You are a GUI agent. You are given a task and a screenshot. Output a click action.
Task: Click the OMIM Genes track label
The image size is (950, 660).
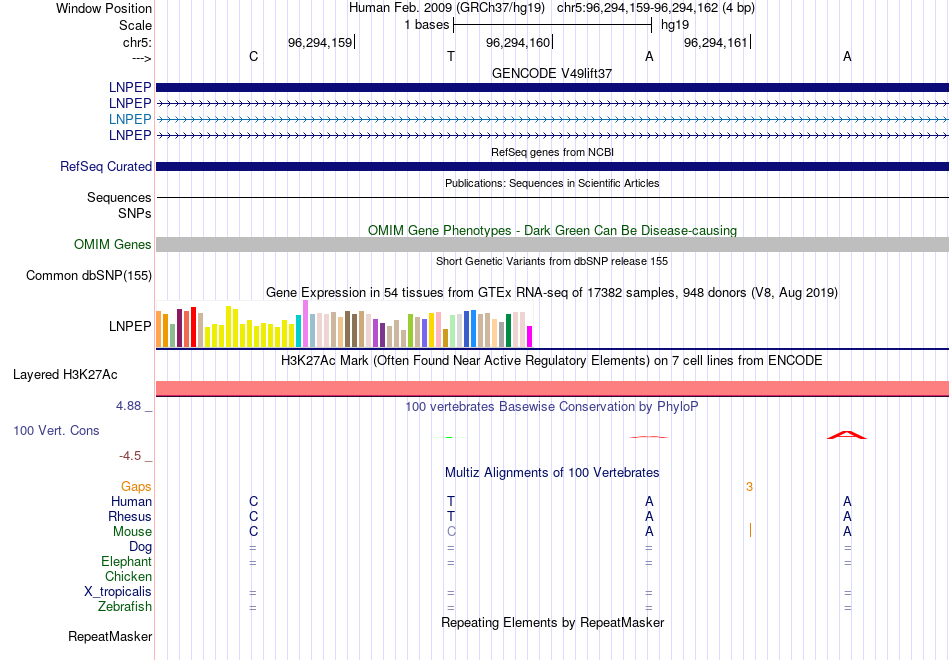[113, 244]
